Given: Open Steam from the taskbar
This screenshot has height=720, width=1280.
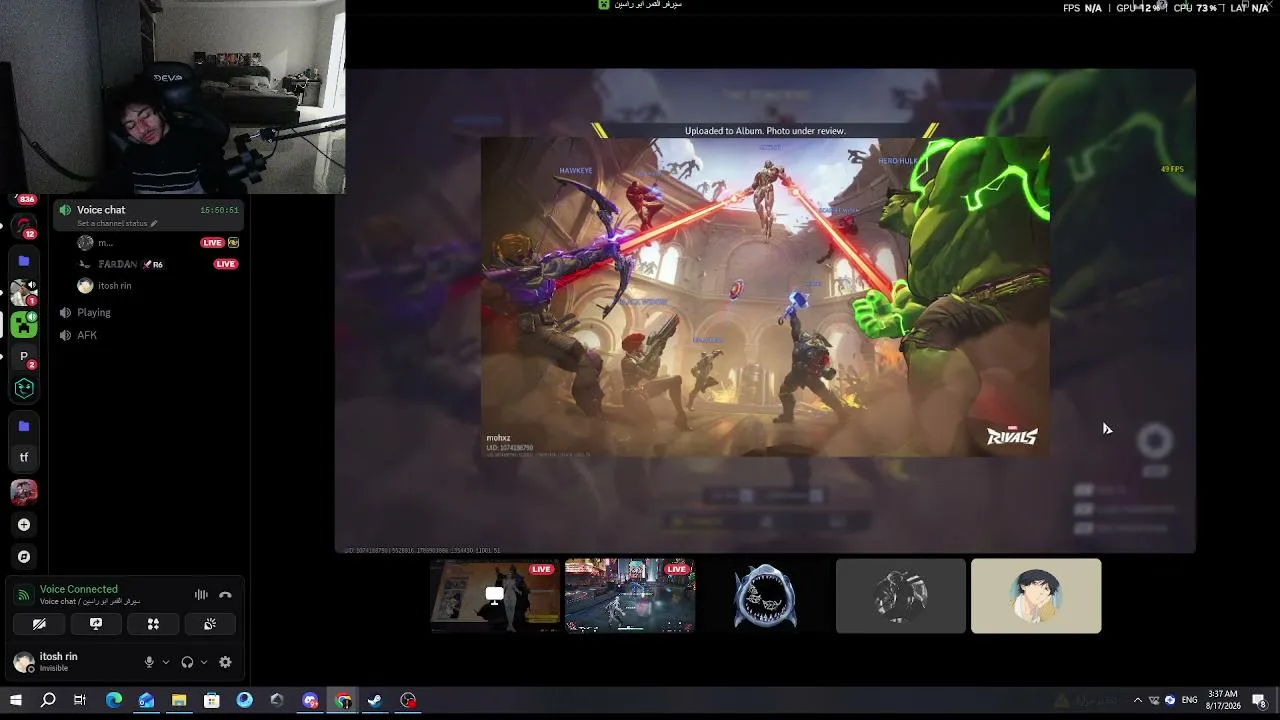Looking at the screenshot, I should 376,701.
